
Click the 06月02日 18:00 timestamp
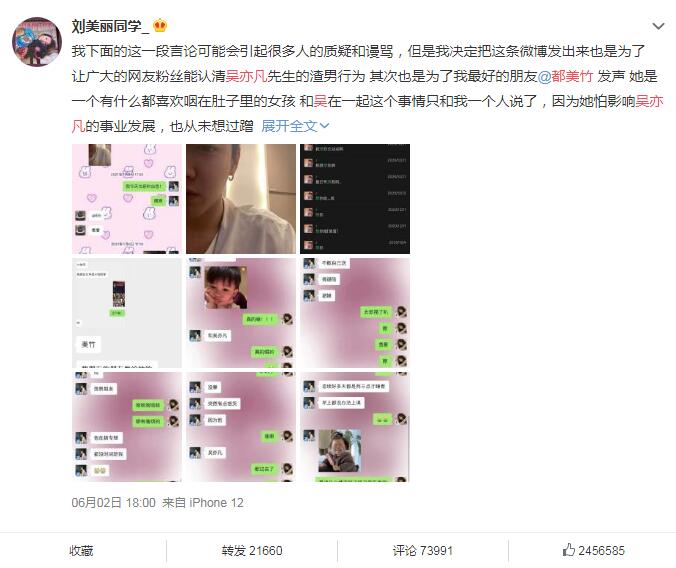113,502
